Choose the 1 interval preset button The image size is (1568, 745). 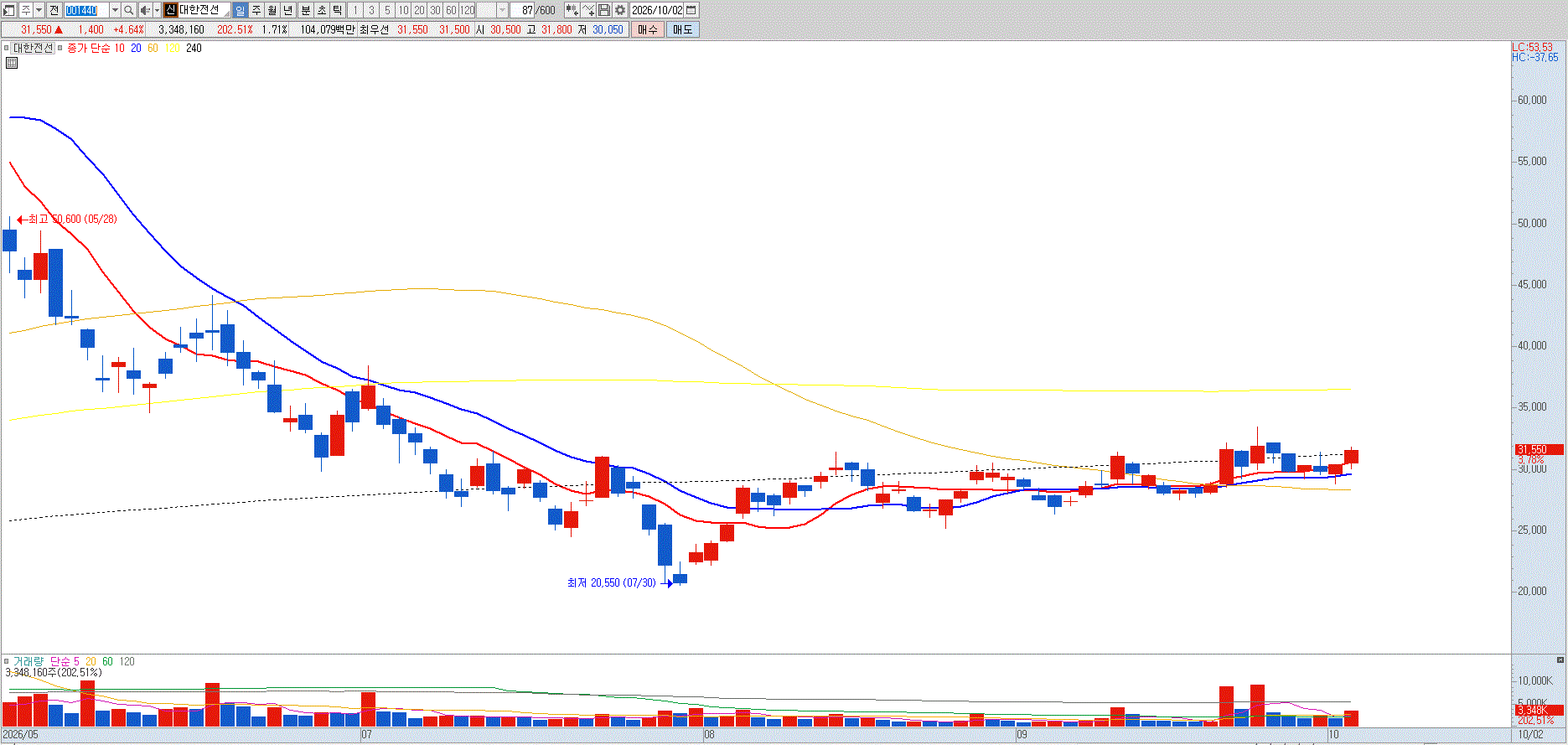[355, 10]
